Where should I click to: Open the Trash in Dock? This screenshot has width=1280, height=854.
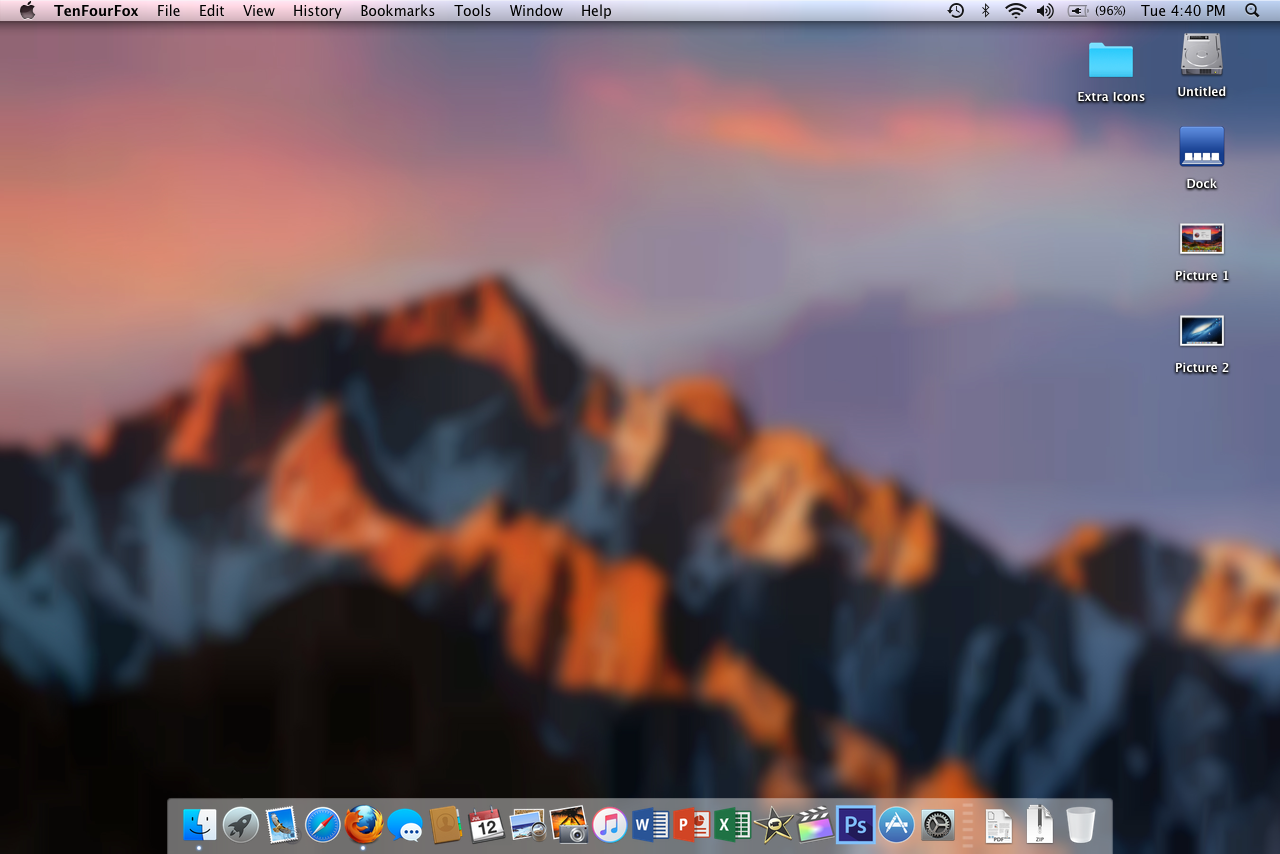pos(1081,825)
